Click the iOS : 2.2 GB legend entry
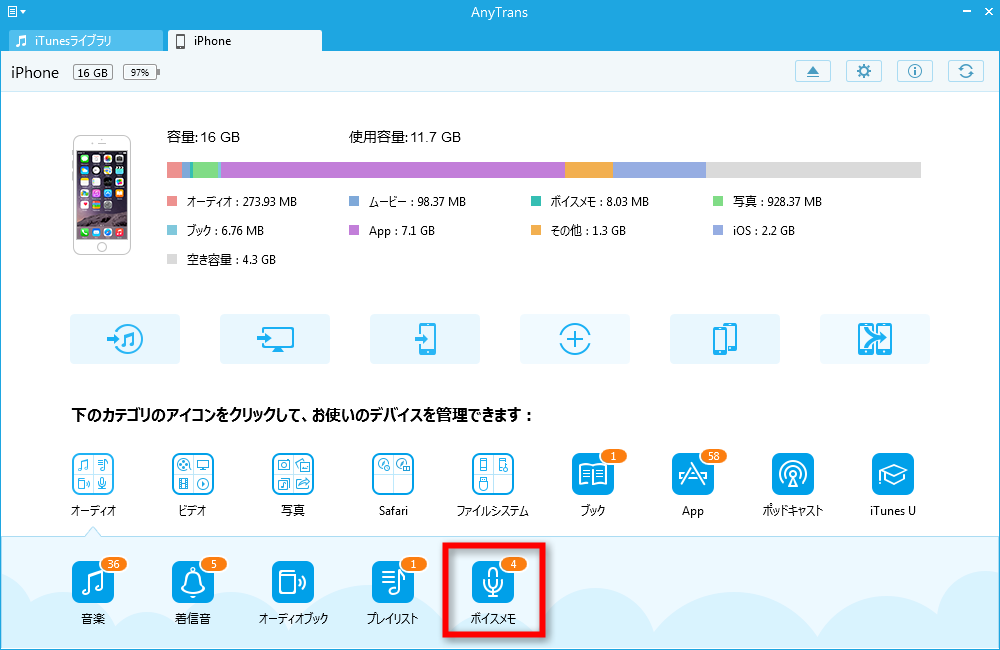1000x650 pixels. pyautogui.click(x=754, y=230)
